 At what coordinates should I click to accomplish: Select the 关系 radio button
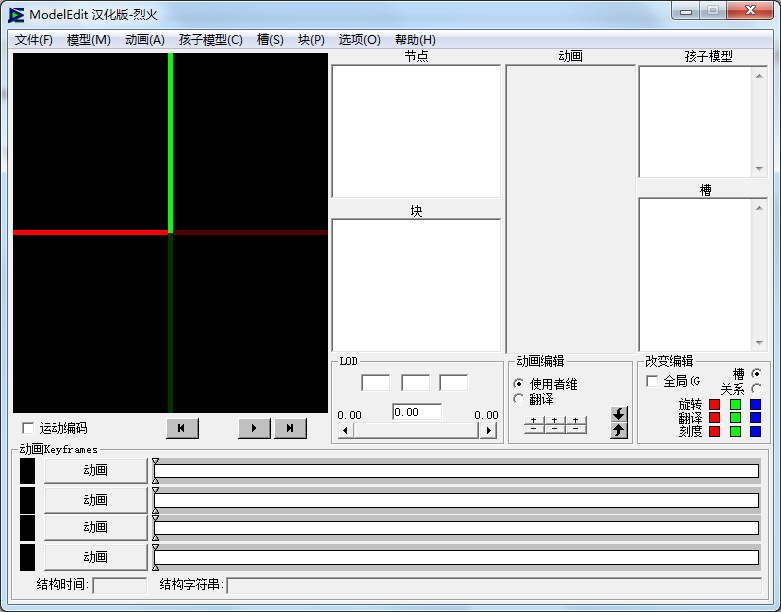click(x=757, y=388)
